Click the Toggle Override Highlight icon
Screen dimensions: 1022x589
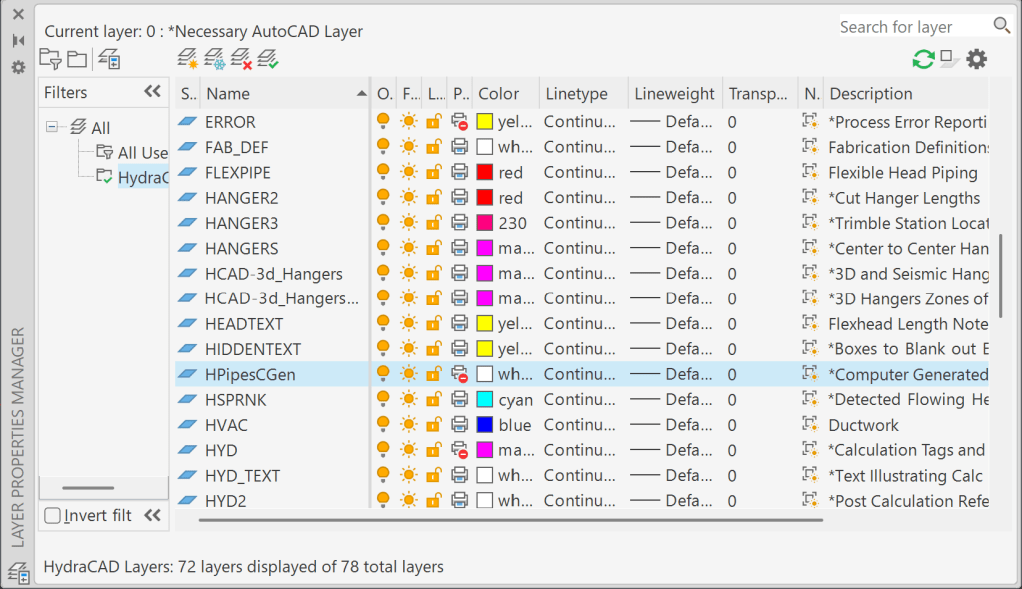[x=950, y=59]
